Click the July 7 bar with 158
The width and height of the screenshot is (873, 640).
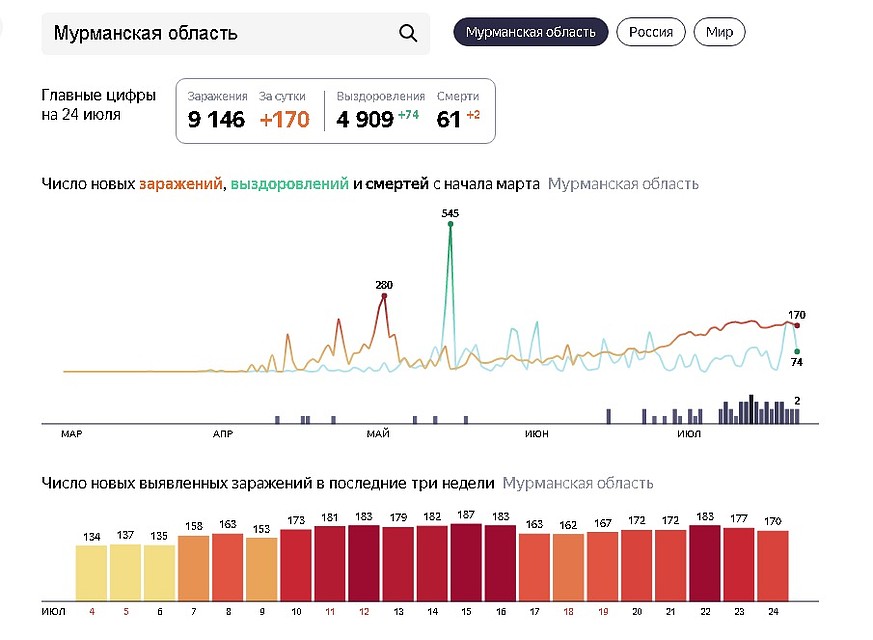pyautogui.click(x=194, y=569)
